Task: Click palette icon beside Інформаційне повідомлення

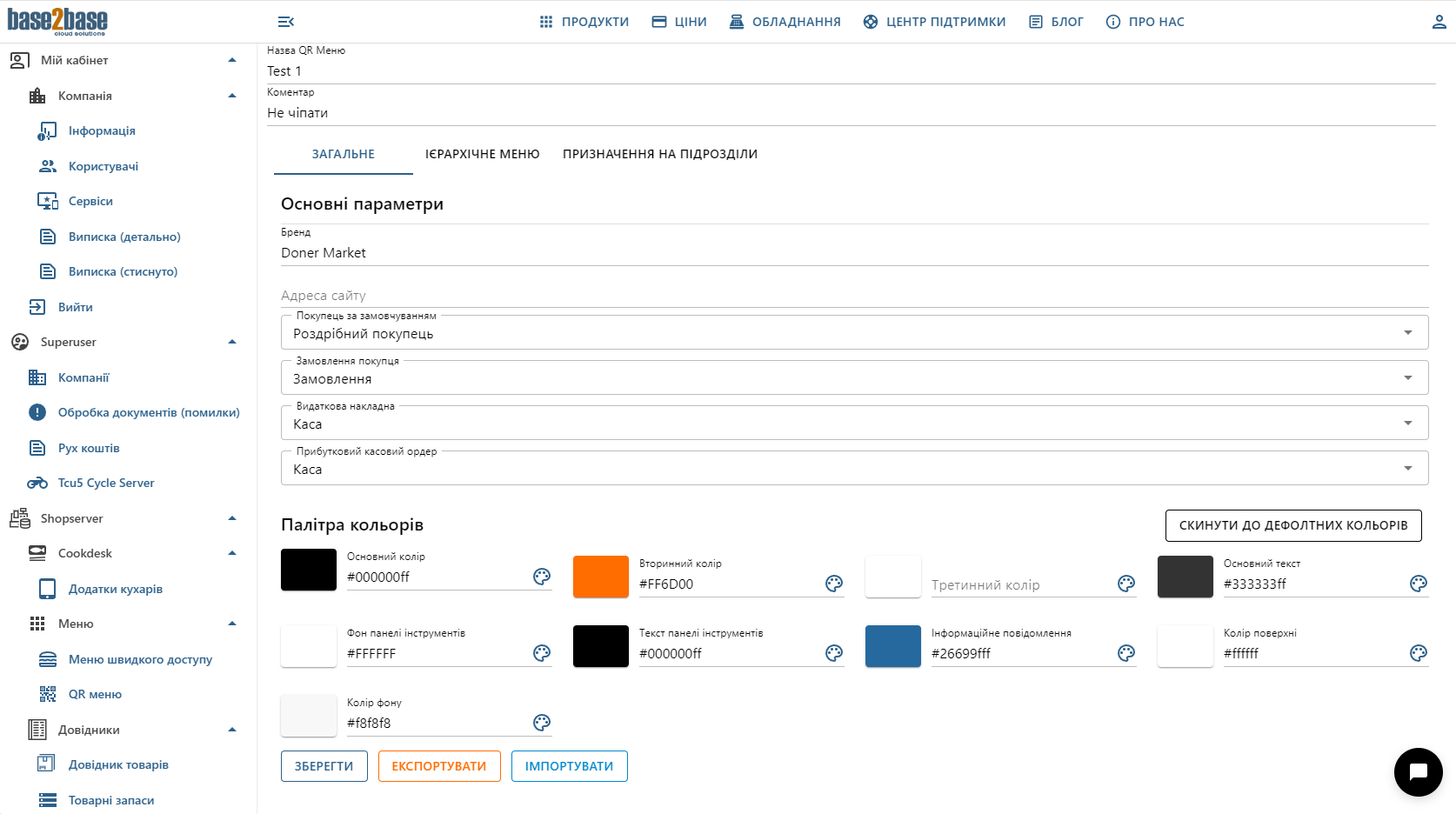Action: click(x=1126, y=653)
